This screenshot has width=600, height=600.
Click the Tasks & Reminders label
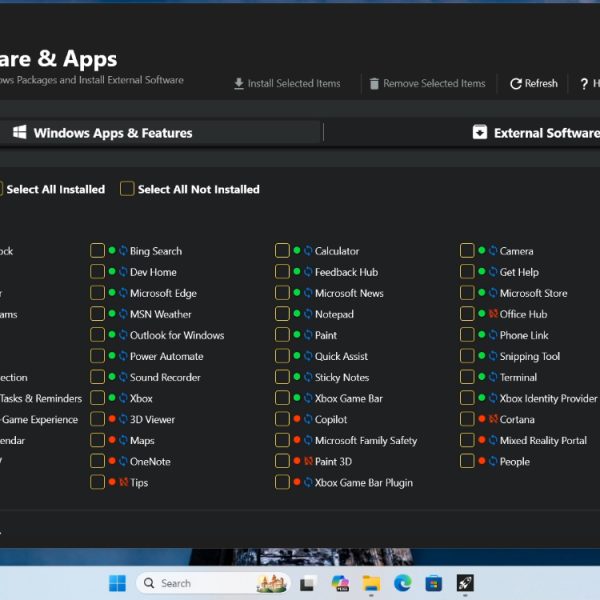pos(41,398)
